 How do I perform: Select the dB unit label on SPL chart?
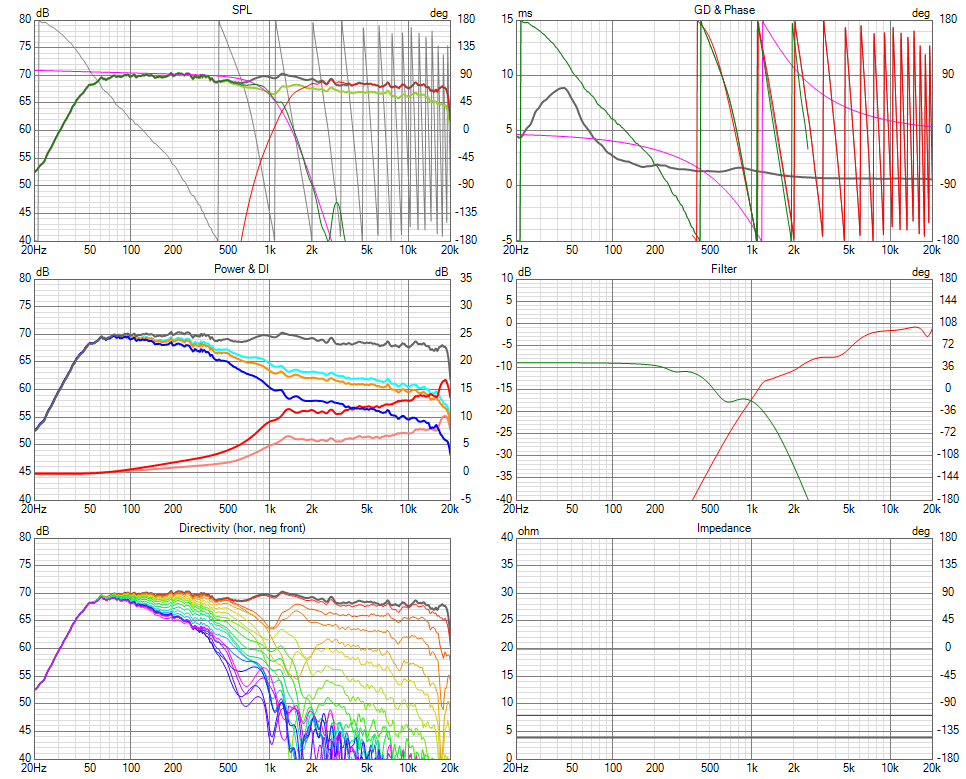point(43,13)
